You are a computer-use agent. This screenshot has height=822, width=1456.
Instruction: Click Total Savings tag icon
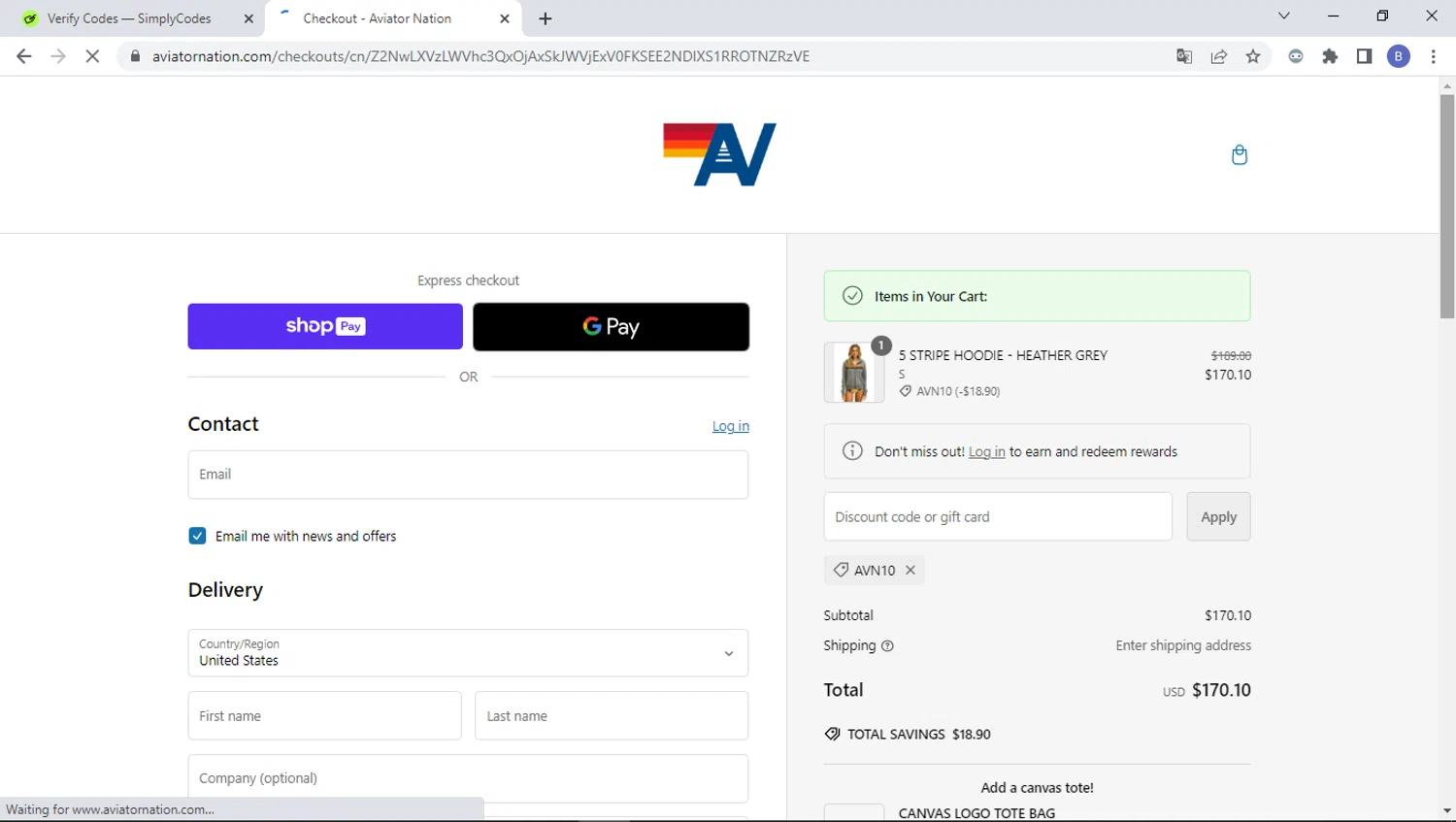tap(833, 734)
